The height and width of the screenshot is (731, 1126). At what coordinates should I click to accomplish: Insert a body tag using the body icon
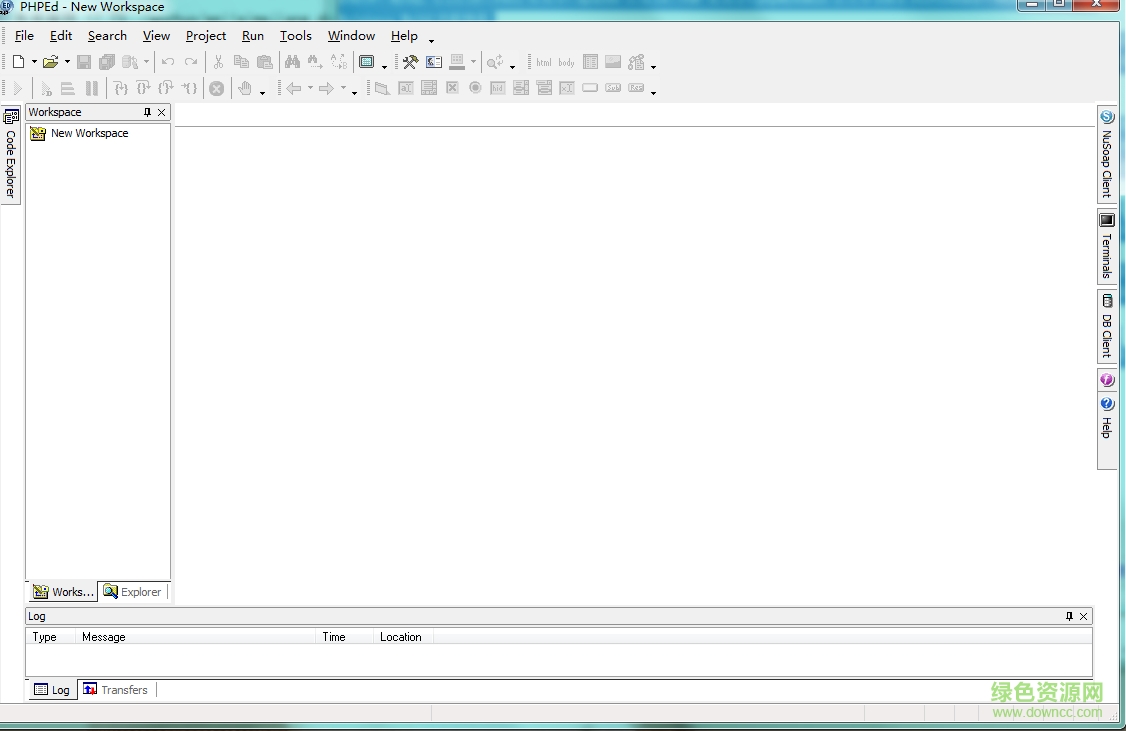567,61
